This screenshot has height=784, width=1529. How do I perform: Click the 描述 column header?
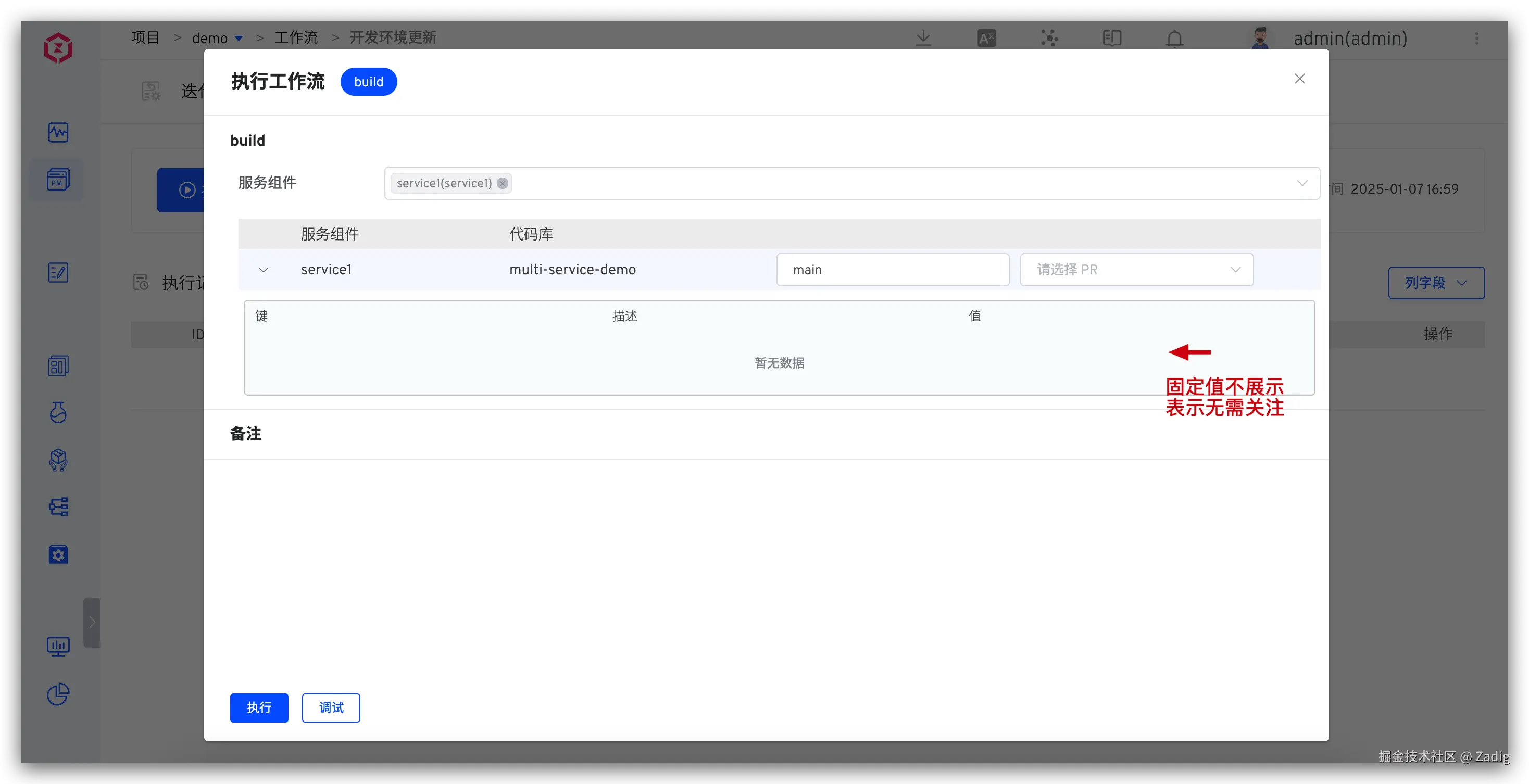(x=624, y=317)
